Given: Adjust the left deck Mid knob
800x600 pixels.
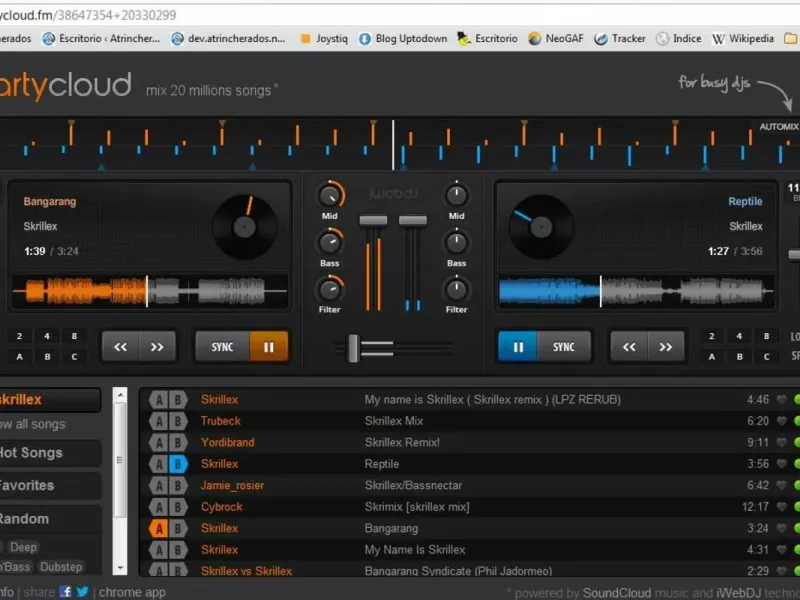Looking at the screenshot, I should pyautogui.click(x=330, y=195).
